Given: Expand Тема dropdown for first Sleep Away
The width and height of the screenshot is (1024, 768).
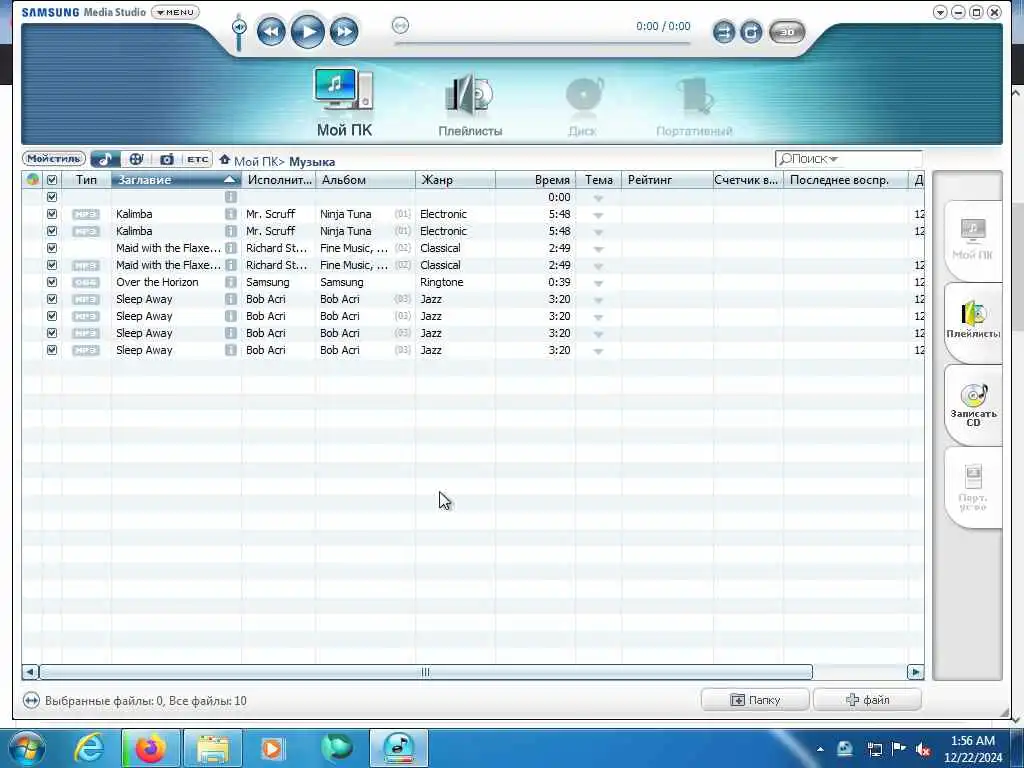Looking at the screenshot, I should [x=598, y=300].
